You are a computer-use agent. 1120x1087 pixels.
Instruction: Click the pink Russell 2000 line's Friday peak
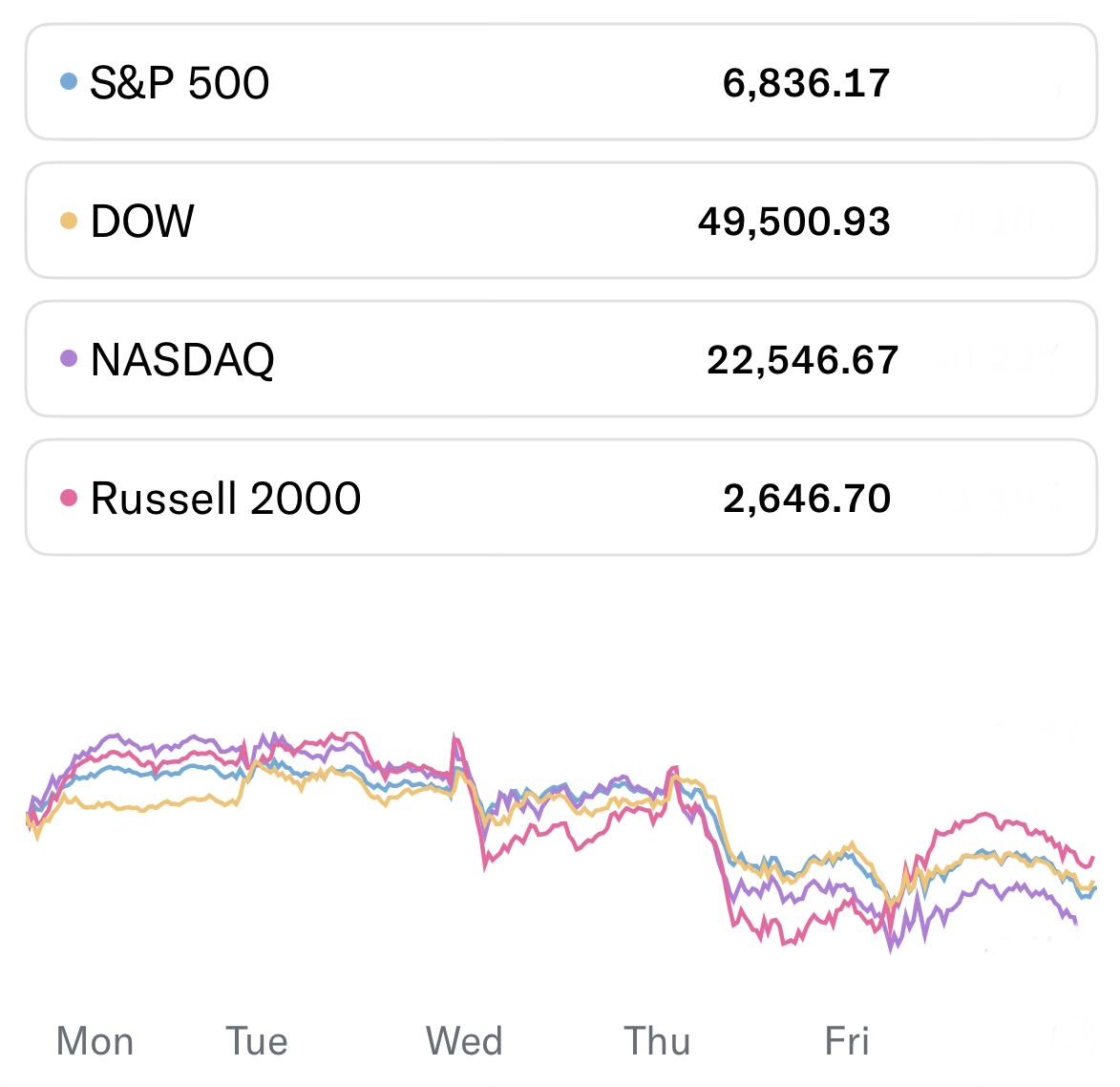point(986,815)
